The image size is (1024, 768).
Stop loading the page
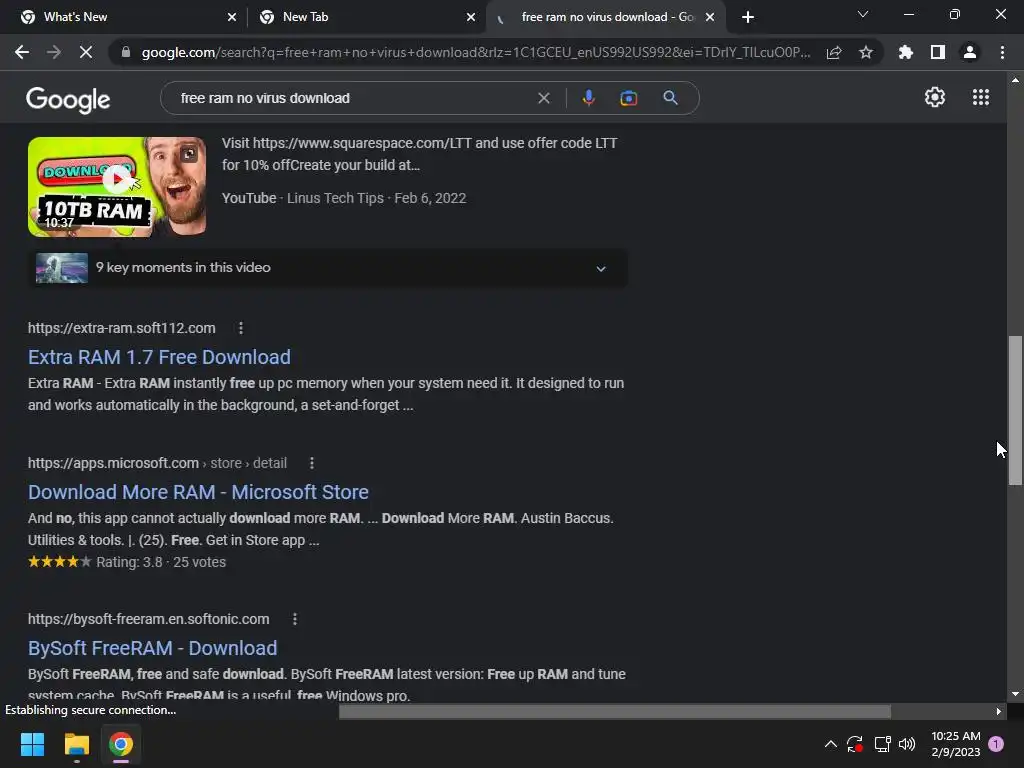[x=86, y=52]
